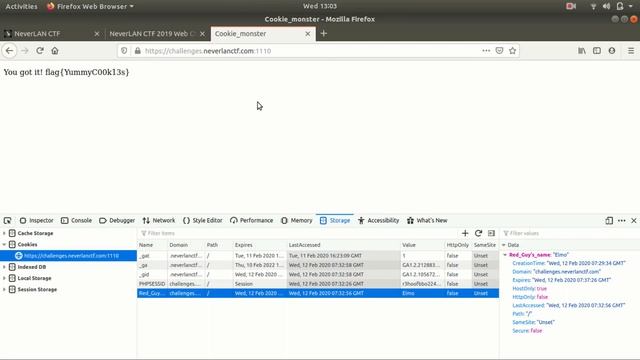Open devtools customize three-dot menu
Screen dimensions: 640x360
click(622, 220)
